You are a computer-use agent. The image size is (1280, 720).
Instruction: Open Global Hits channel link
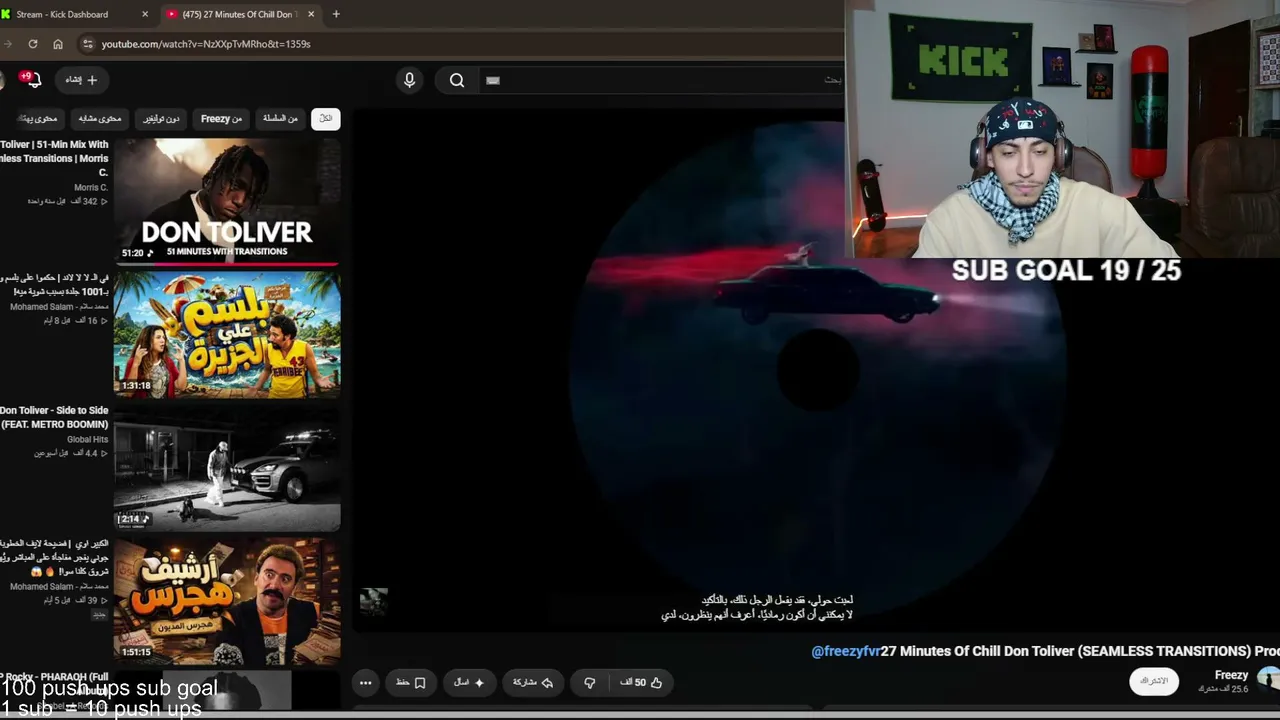coord(88,439)
